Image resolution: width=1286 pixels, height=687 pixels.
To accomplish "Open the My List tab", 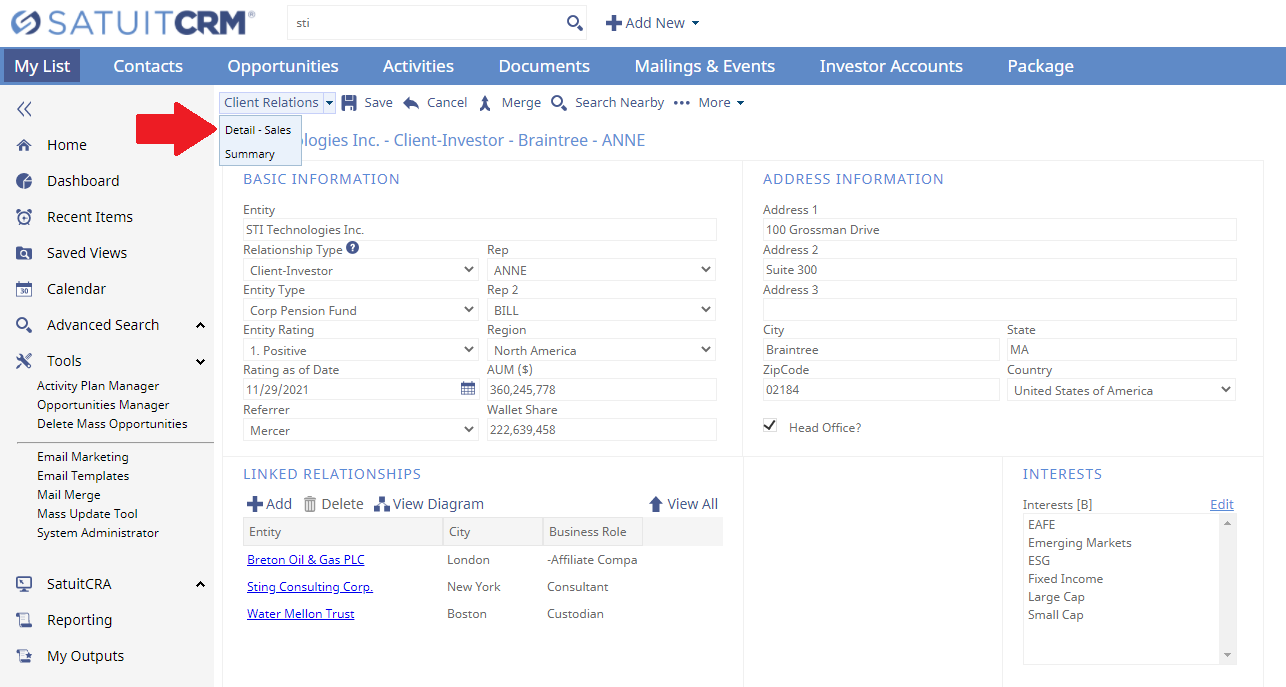I will tap(42, 66).
